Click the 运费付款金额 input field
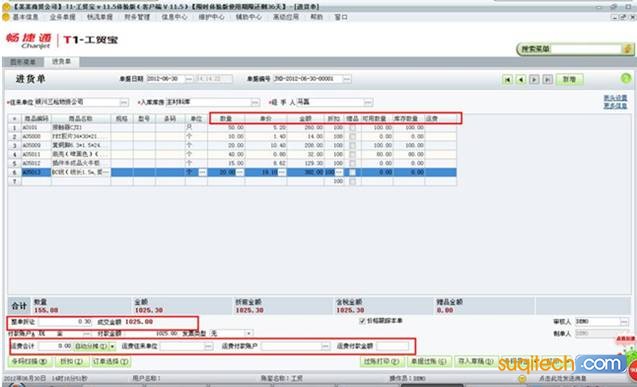 click(392, 346)
